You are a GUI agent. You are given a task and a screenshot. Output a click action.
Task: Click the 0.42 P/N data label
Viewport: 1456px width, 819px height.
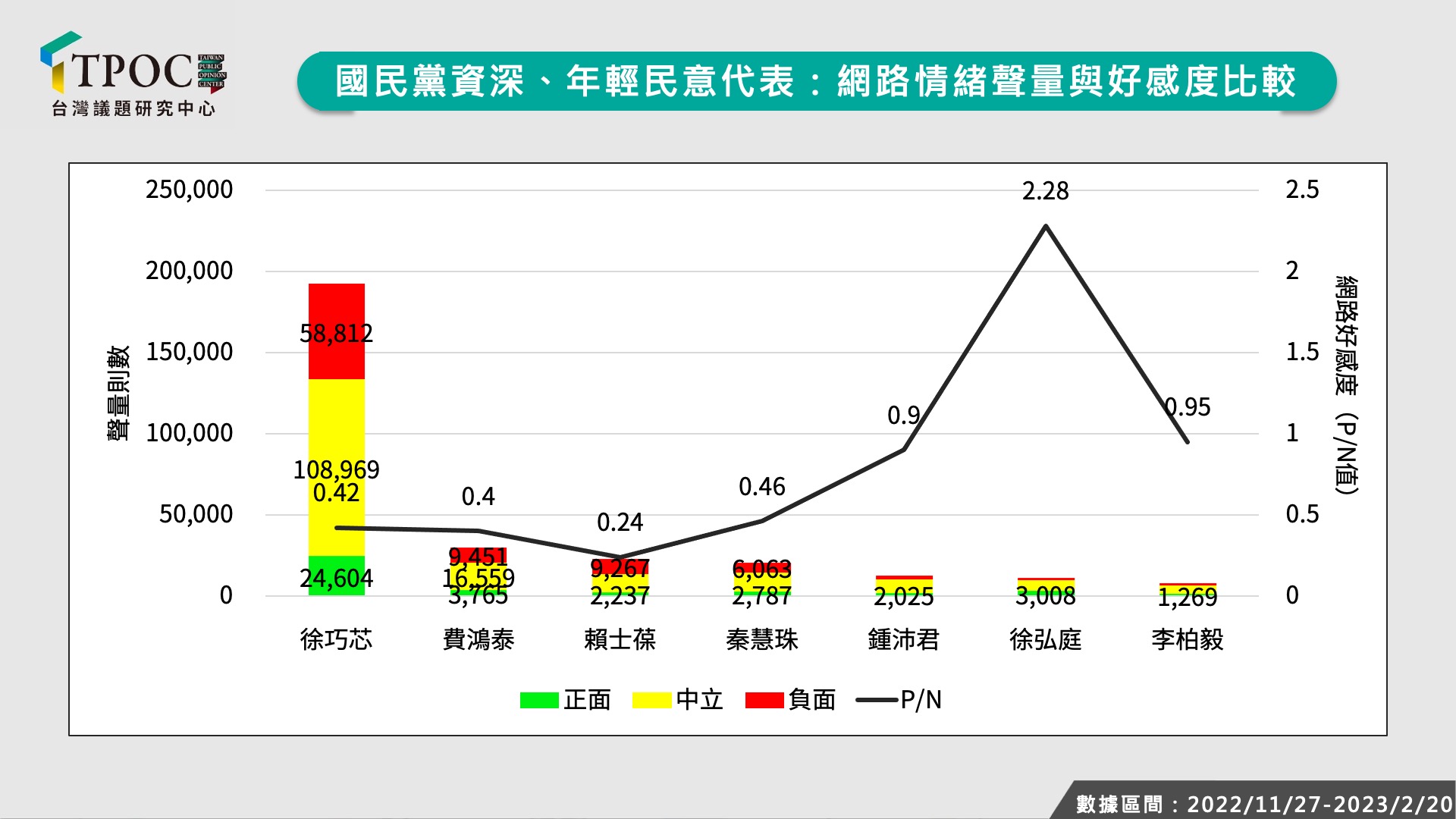(337, 493)
